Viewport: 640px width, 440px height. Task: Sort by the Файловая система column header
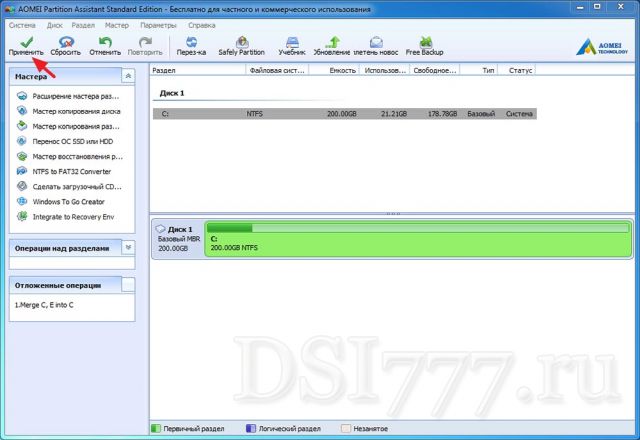pos(277,70)
